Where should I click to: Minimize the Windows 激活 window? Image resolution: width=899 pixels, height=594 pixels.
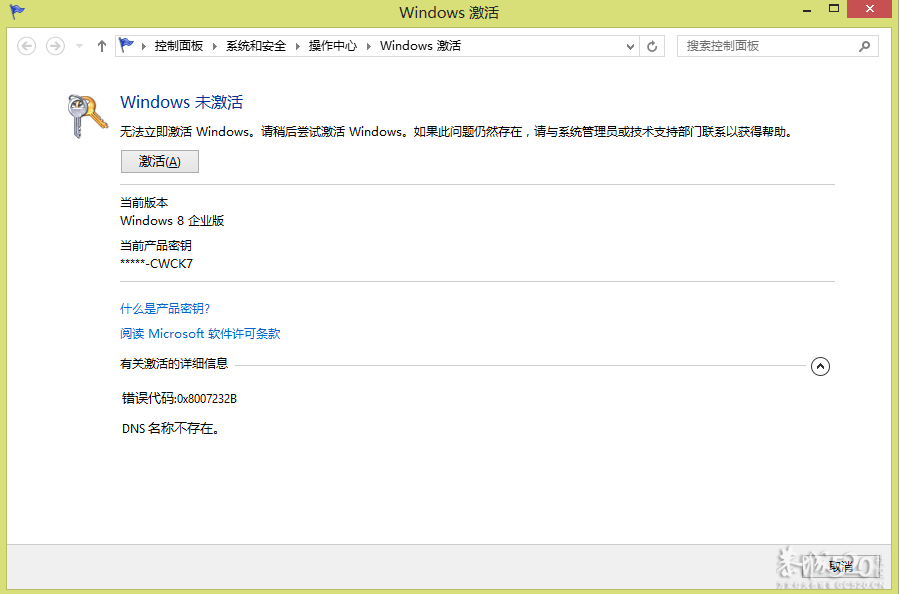(807, 10)
